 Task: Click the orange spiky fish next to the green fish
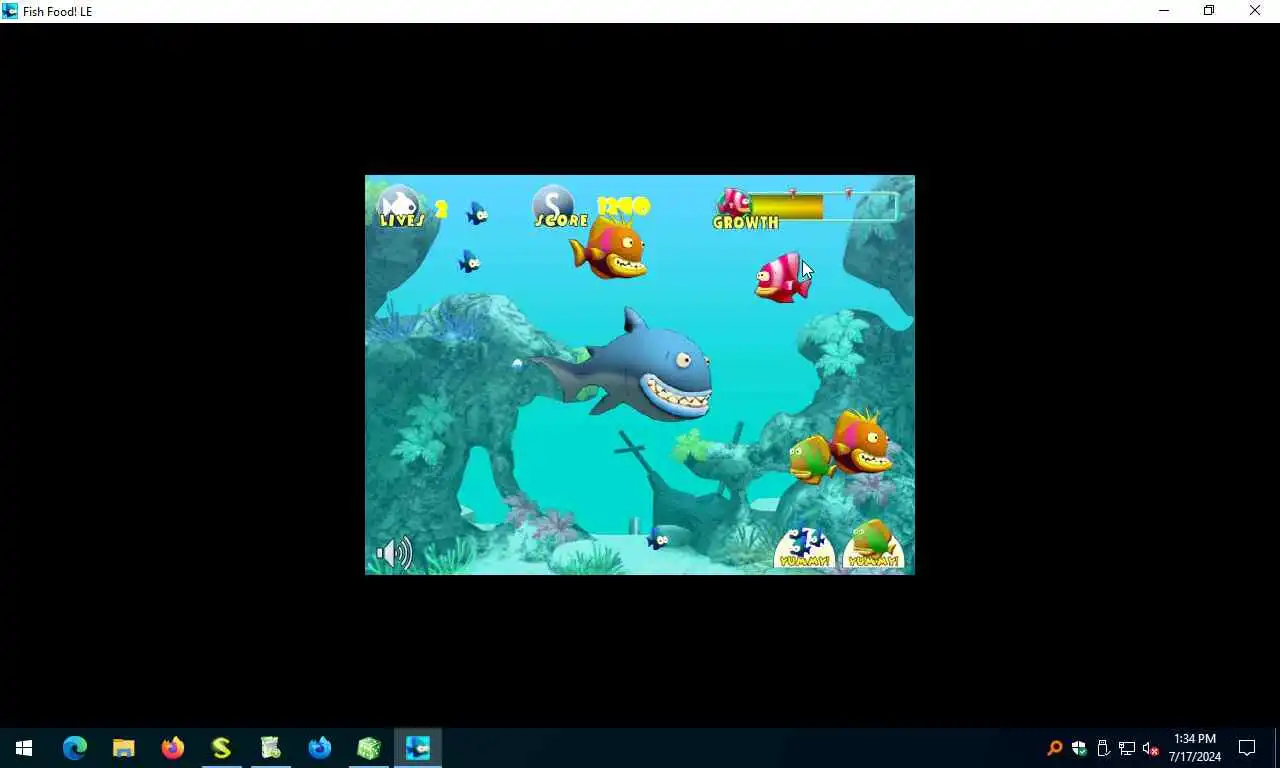(x=861, y=441)
